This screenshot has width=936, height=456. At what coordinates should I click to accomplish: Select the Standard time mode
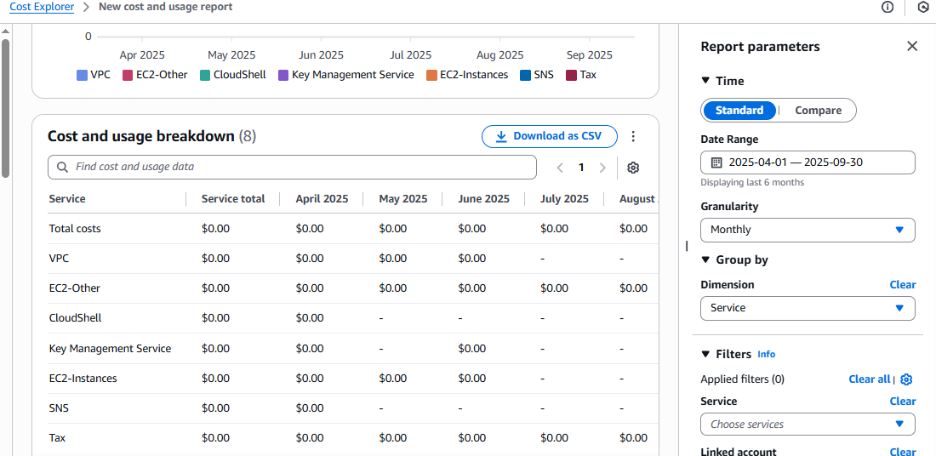[x=740, y=110]
